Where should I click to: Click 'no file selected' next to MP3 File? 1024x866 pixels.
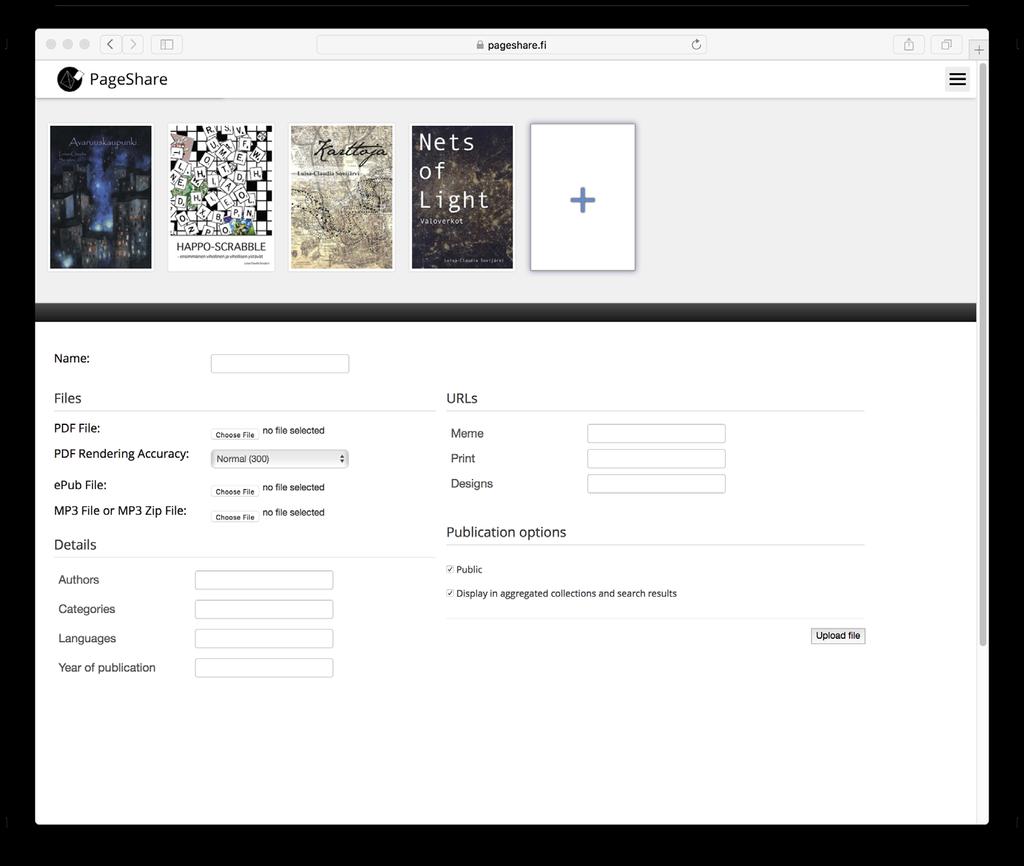click(x=293, y=513)
